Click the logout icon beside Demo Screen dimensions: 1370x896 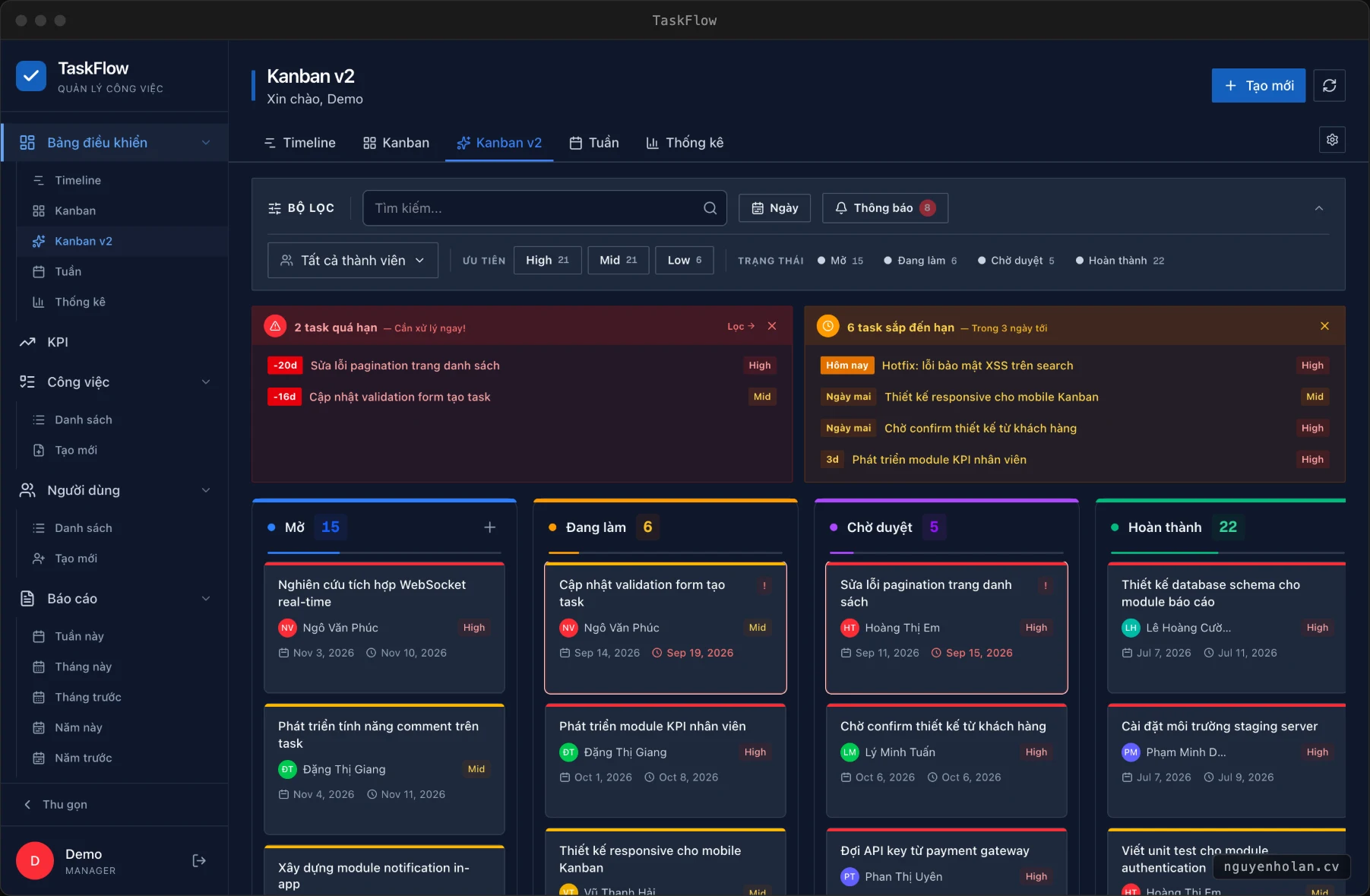click(199, 860)
